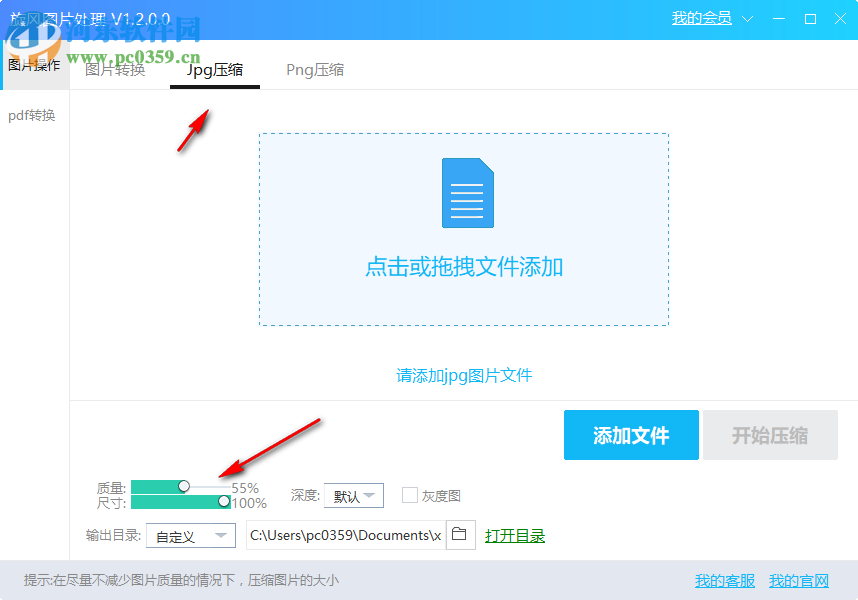Click the 开始压缩 start compression button
The height and width of the screenshot is (600, 858).
pyautogui.click(x=770, y=435)
